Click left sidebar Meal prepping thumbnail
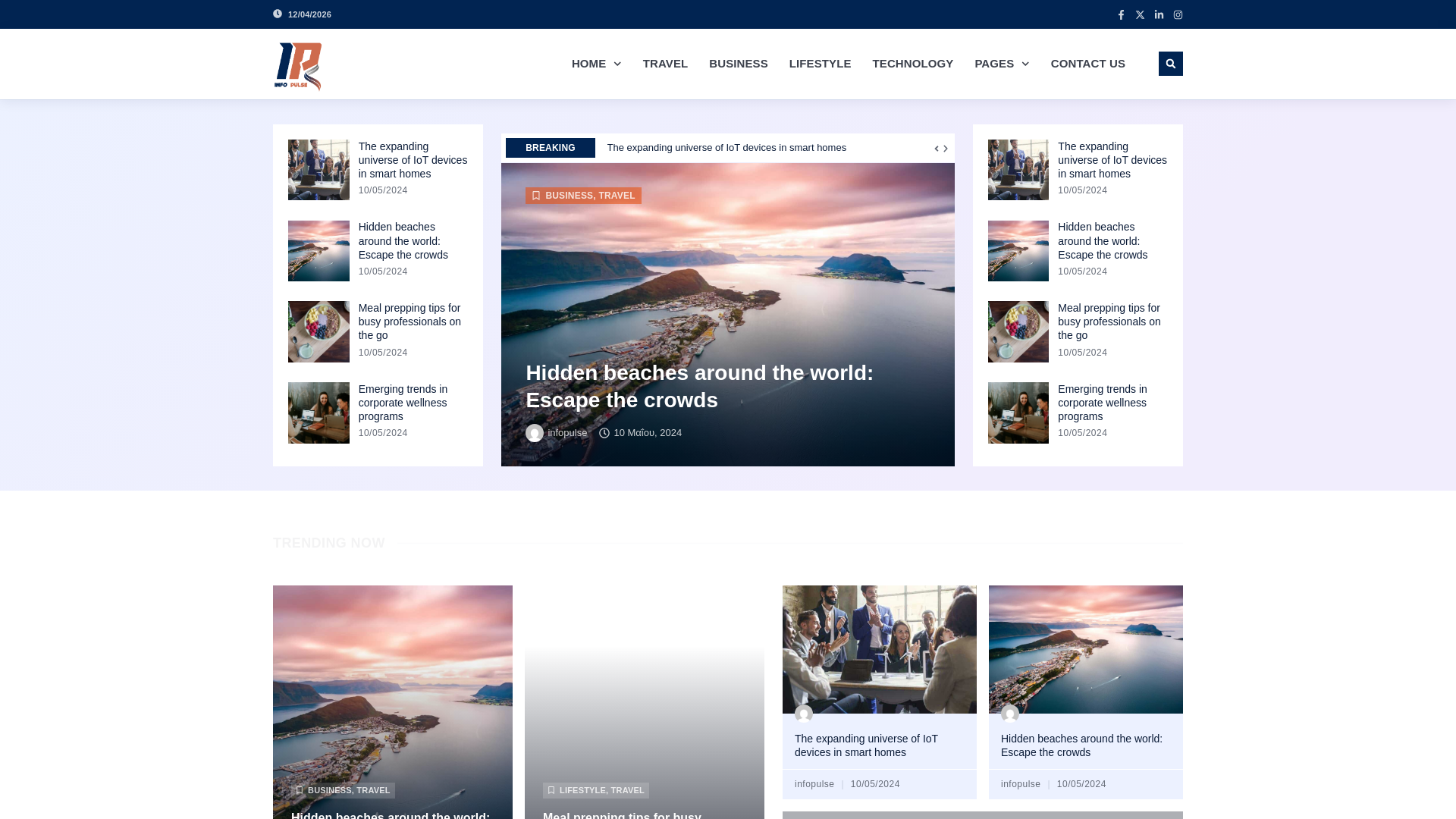This screenshot has height=819, width=1456. [318, 332]
